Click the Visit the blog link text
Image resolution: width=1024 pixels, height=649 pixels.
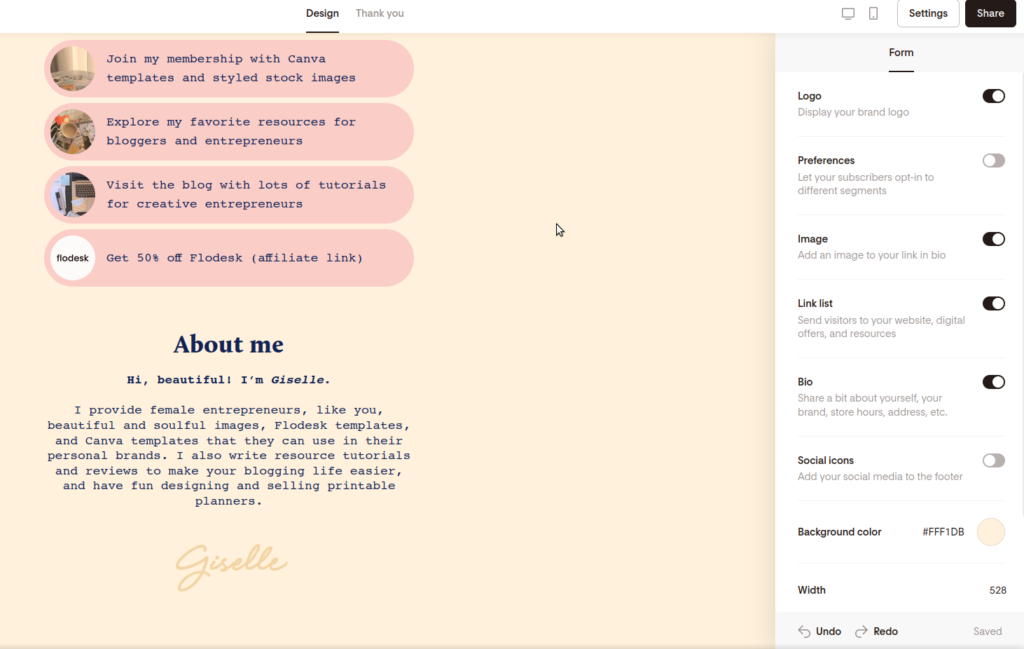(x=246, y=195)
